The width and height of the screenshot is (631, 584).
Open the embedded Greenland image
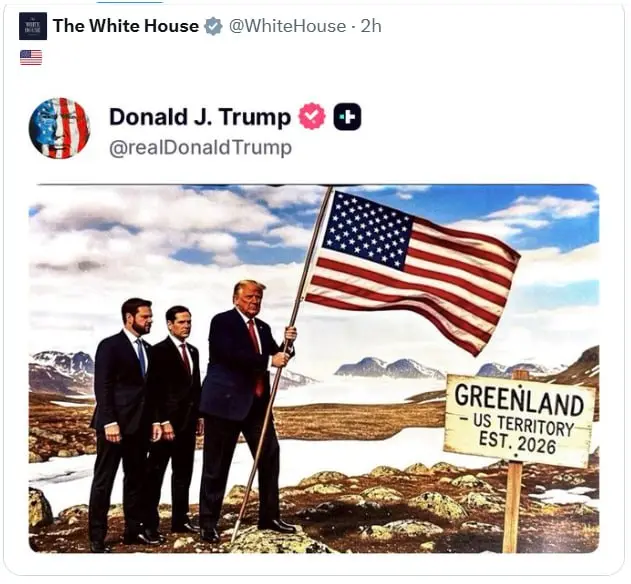click(314, 368)
